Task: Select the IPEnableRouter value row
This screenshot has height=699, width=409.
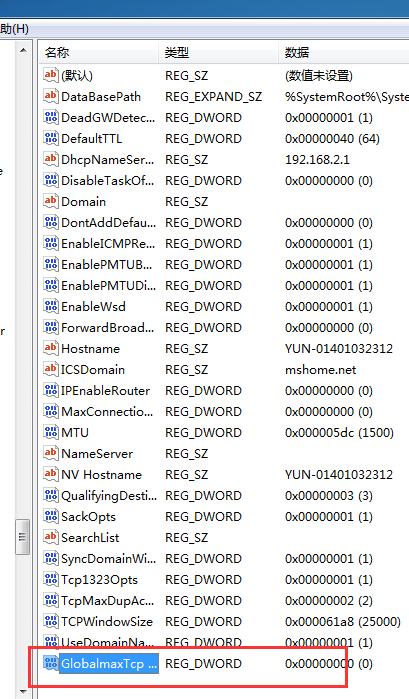Action: [223, 391]
